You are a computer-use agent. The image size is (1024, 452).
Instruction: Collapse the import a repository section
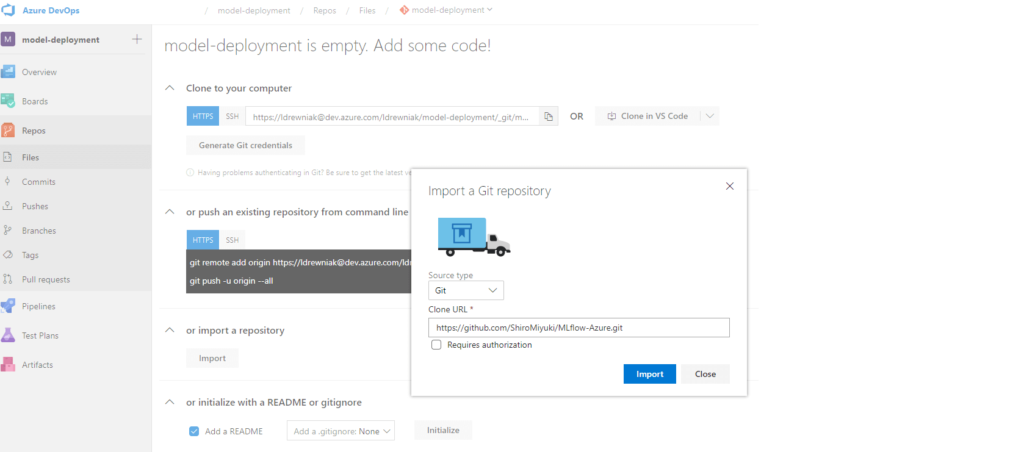point(170,330)
